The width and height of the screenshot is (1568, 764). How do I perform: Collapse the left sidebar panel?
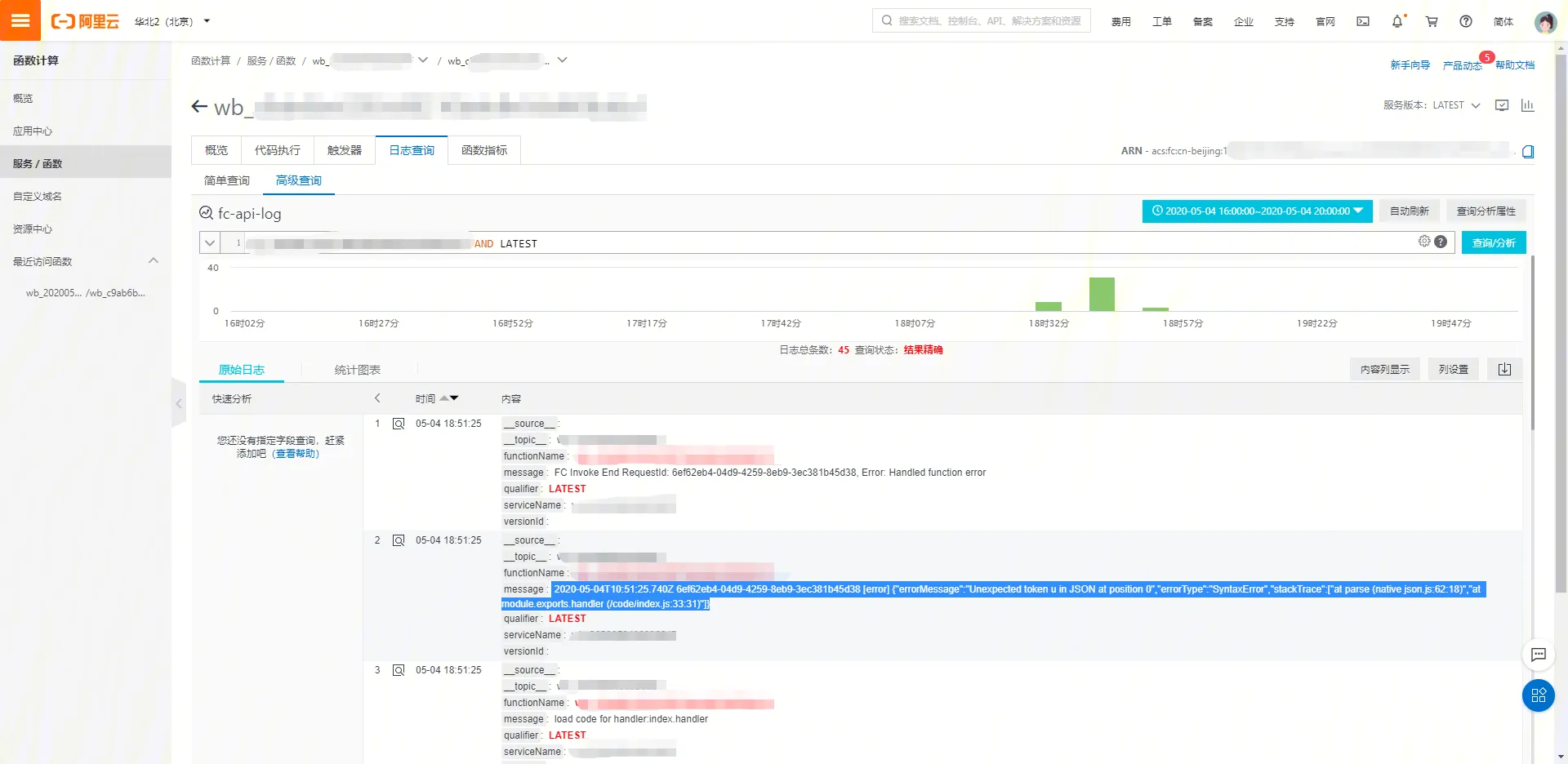(x=179, y=403)
